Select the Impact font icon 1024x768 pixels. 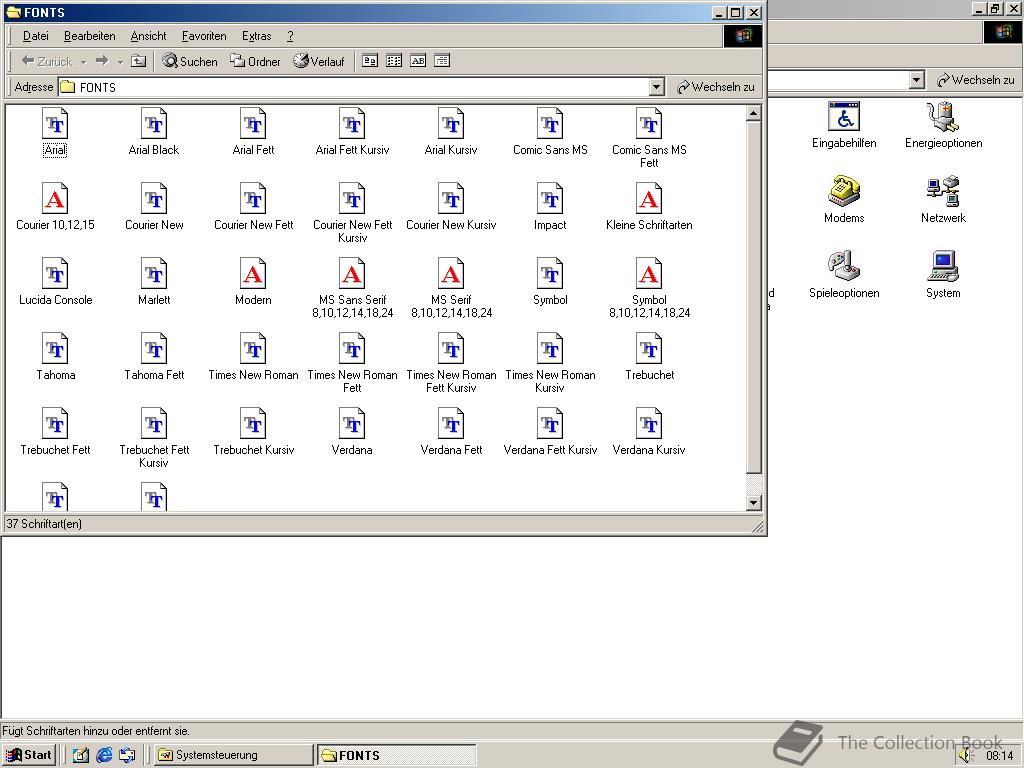pyautogui.click(x=550, y=199)
